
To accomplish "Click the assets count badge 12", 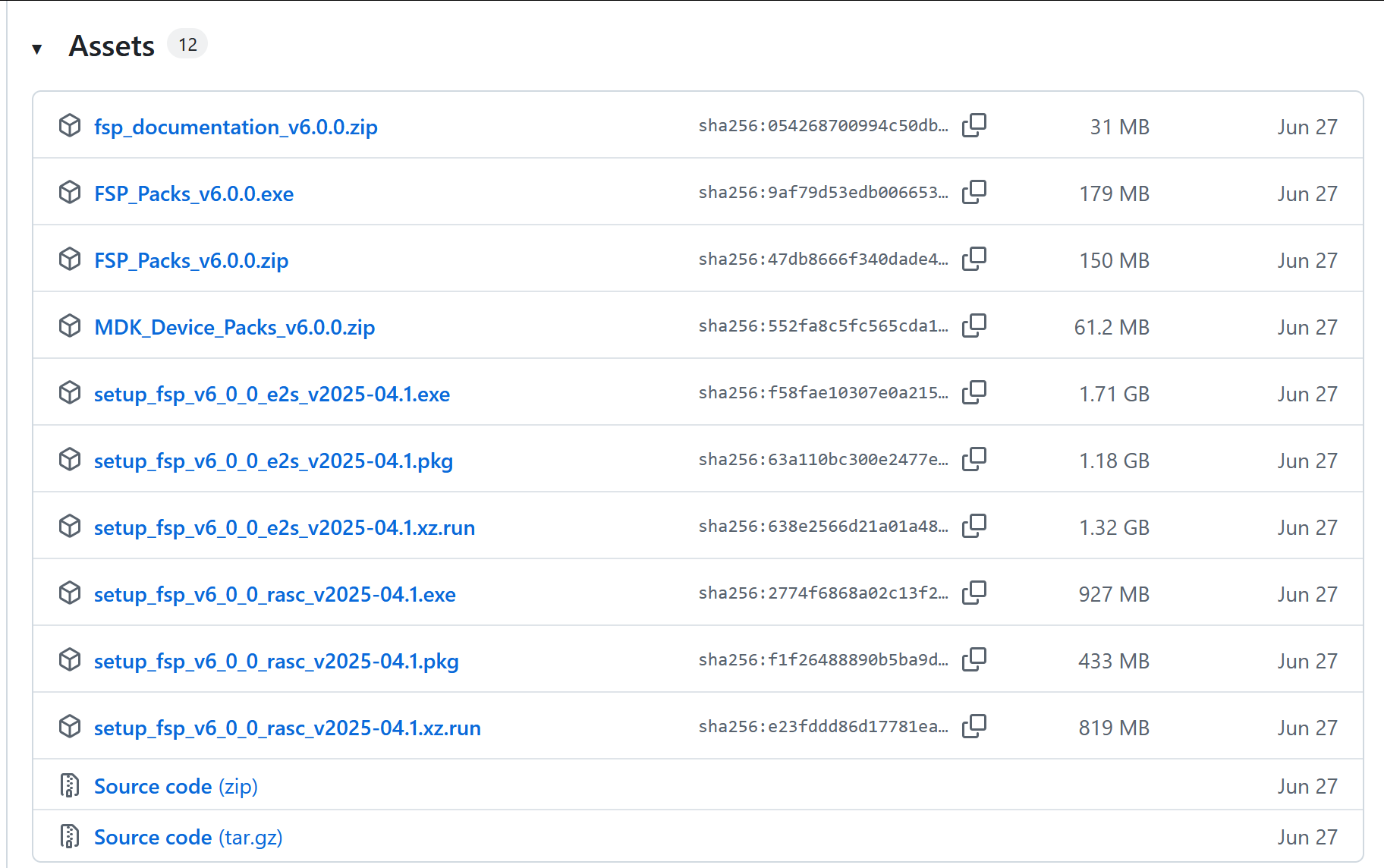I will (187, 45).
